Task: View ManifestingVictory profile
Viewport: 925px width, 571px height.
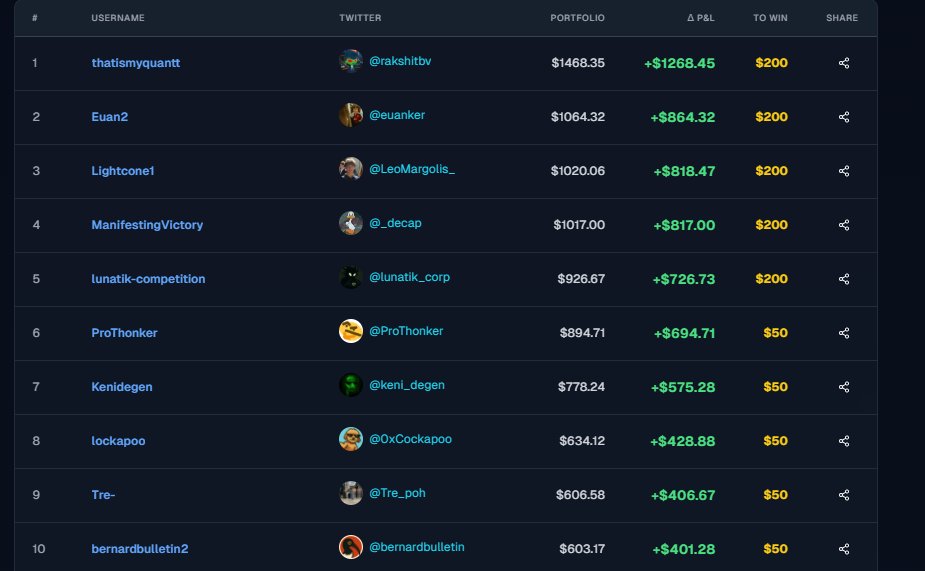Action: pos(147,225)
